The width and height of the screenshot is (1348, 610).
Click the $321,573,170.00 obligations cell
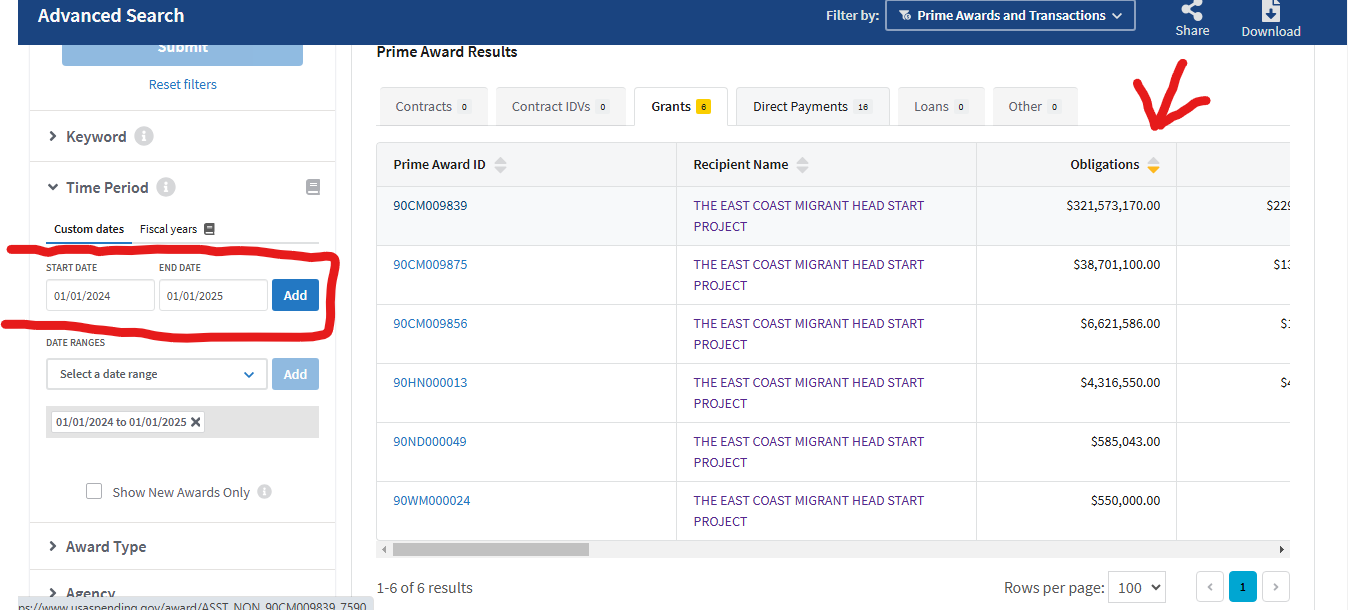coord(1076,216)
